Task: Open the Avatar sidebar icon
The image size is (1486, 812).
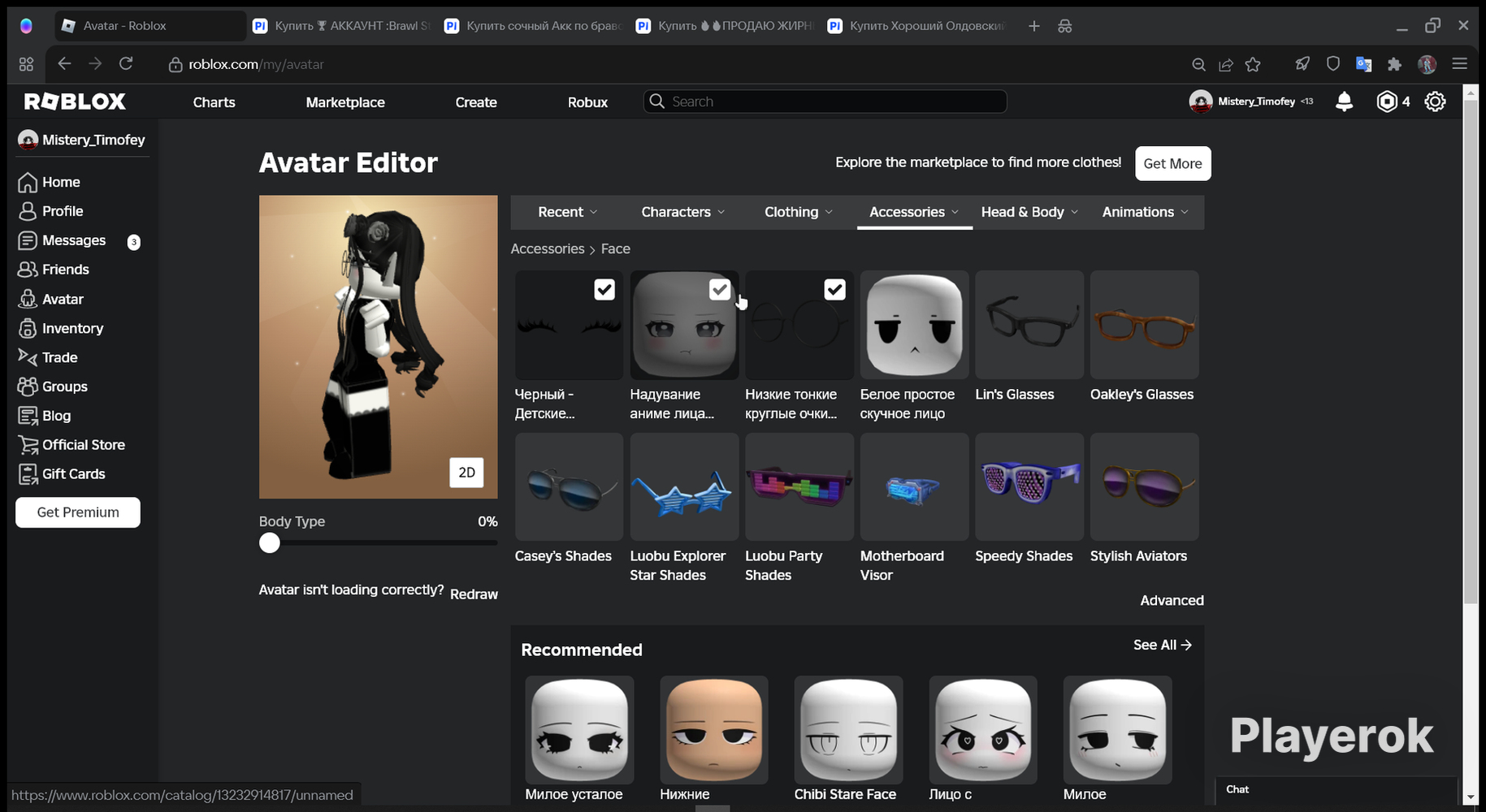Action: click(28, 300)
